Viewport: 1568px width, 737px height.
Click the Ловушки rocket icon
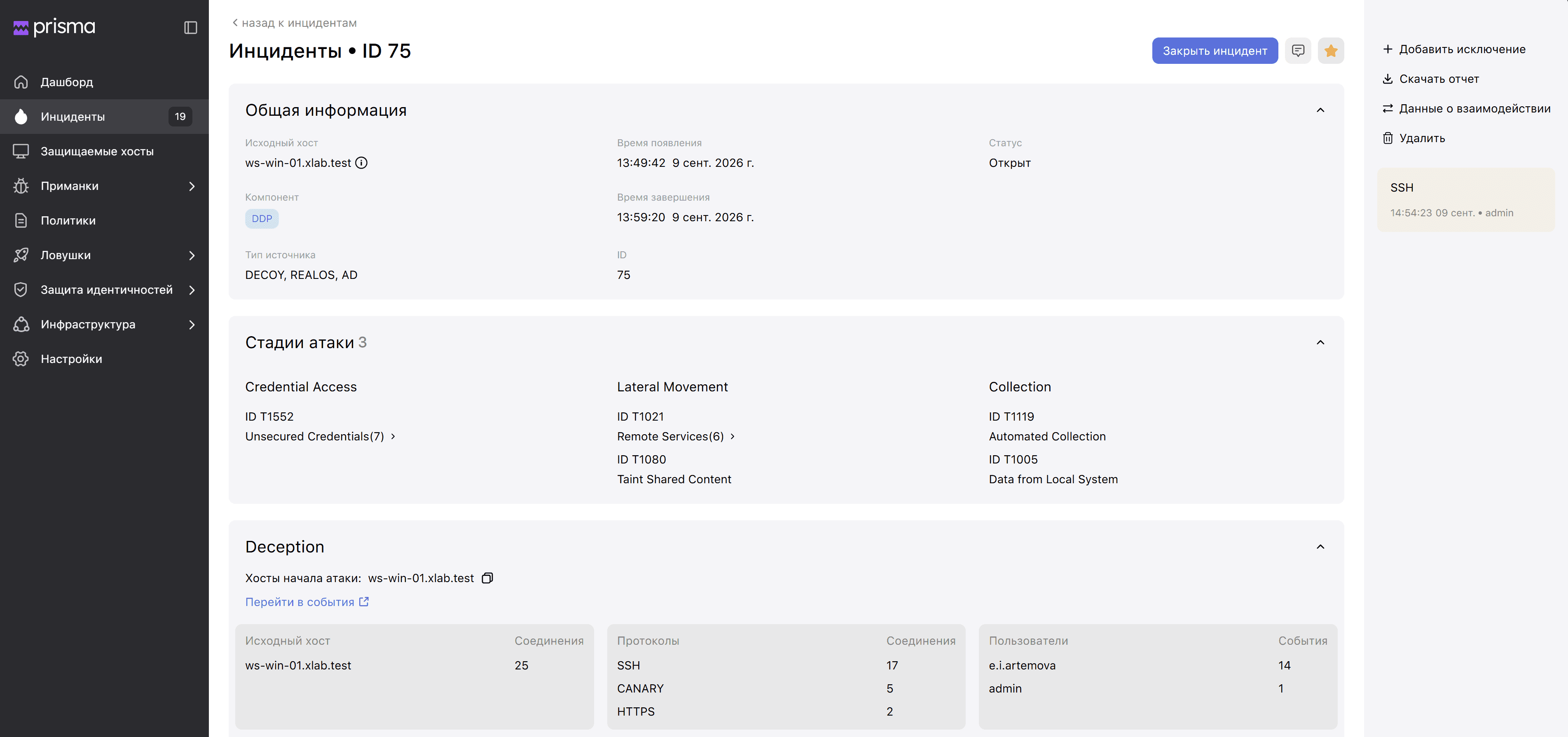point(21,255)
